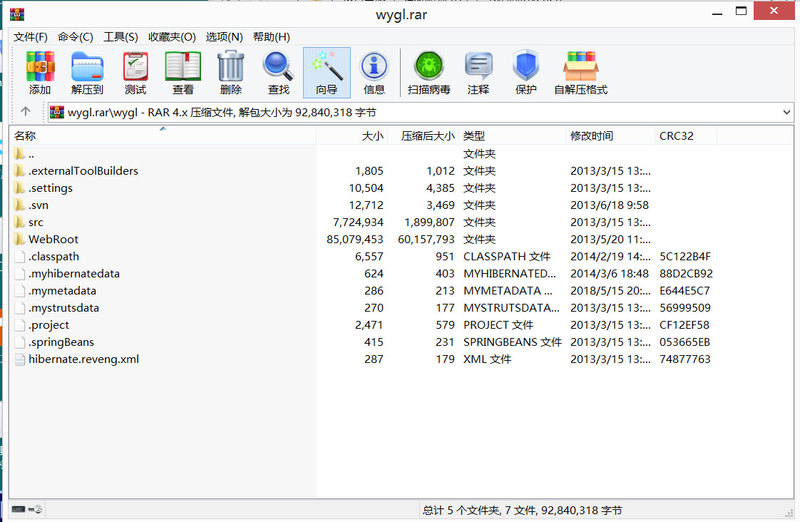Screen dimensions: 800x522
Task: Open the Help (帮助) menu
Action: point(271,37)
